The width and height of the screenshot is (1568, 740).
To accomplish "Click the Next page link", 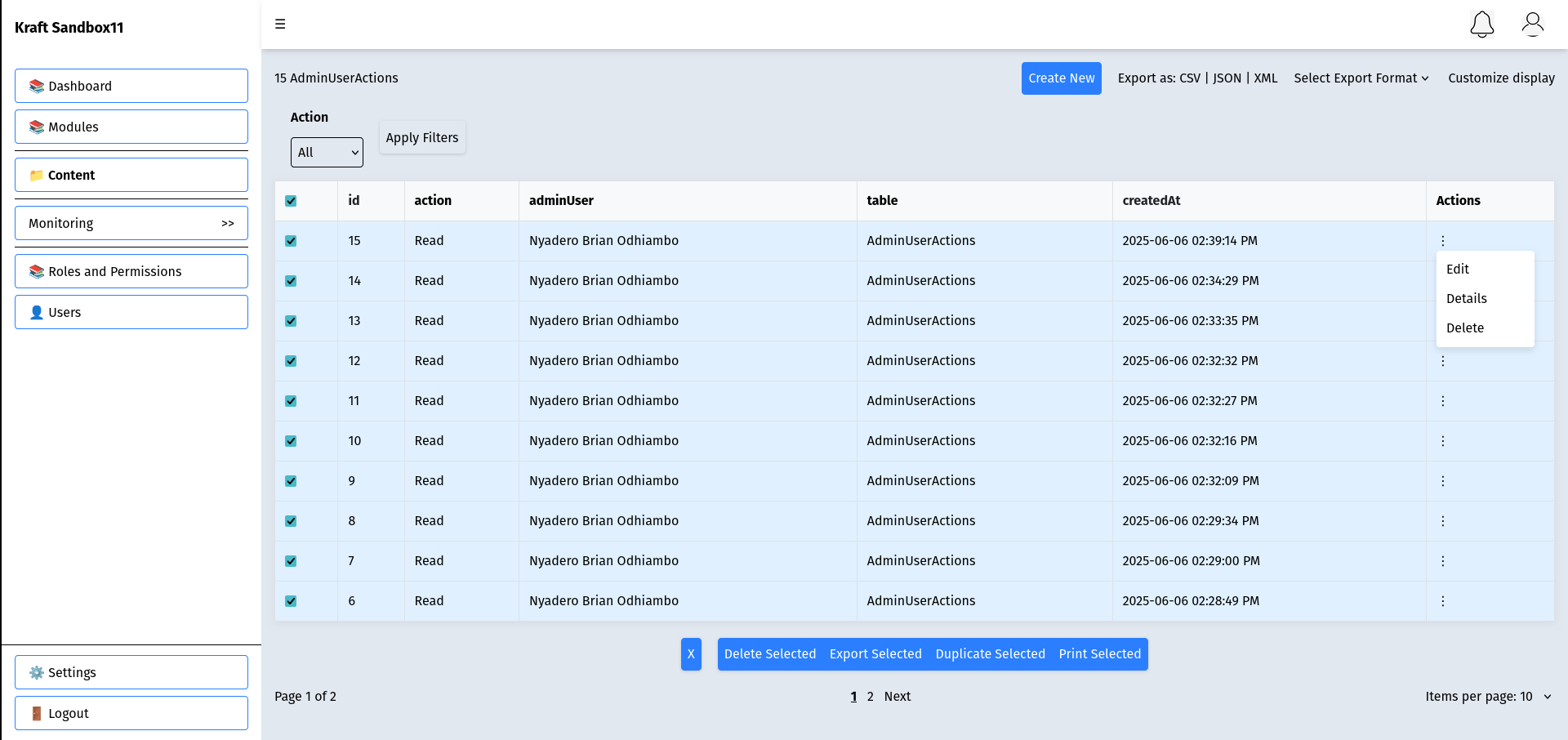I will click(897, 696).
